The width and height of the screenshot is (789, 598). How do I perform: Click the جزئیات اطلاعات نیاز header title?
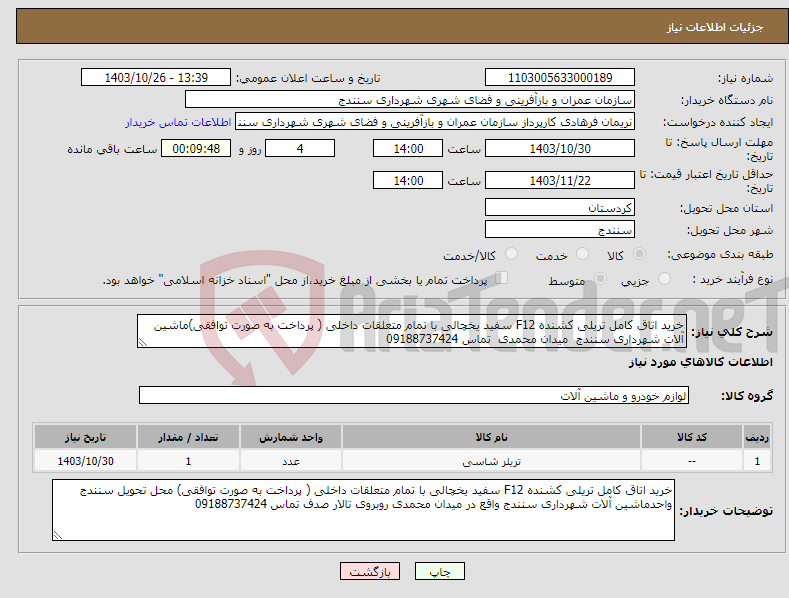click(x=715, y=27)
